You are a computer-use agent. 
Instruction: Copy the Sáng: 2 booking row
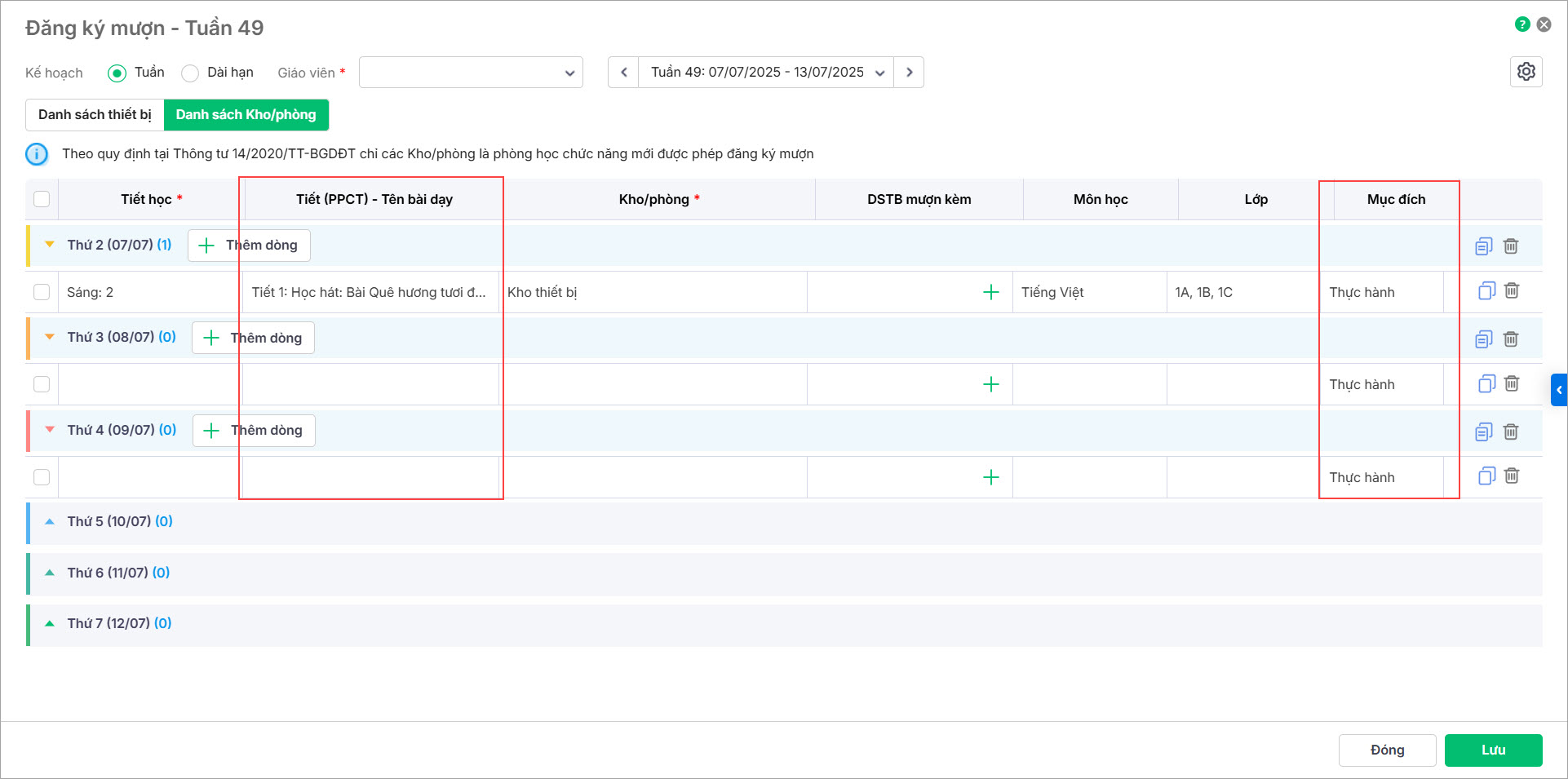click(1486, 290)
